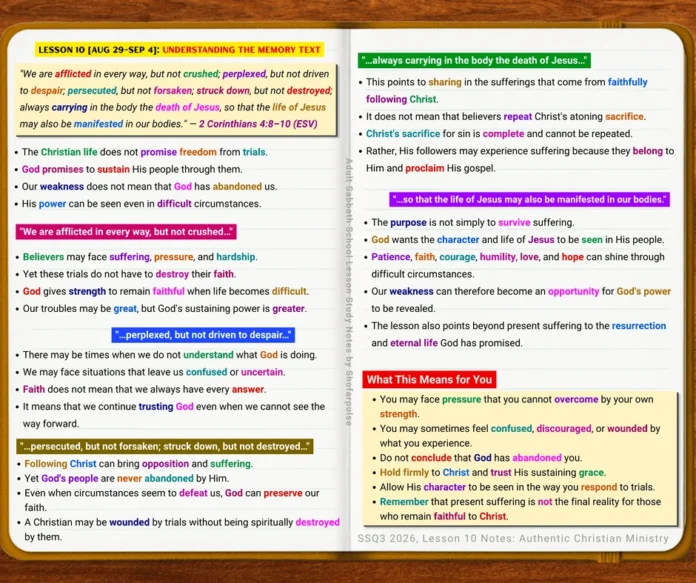This screenshot has height=583, width=696.
Task: Click the line starting 'Remember that present suffering is not'
Action: tap(520, 502)
